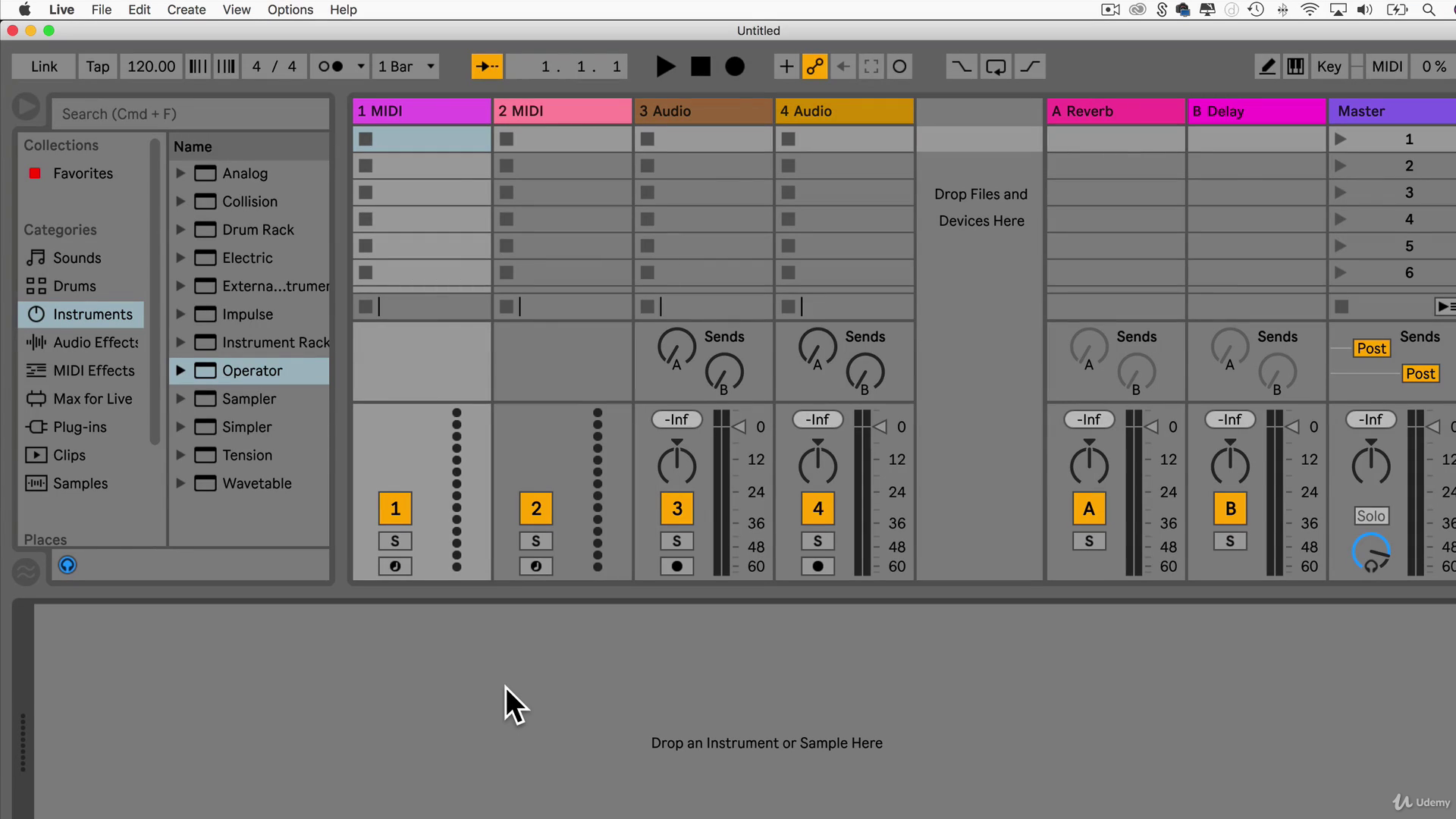The width and height of the screenshot is (1456, 819).
Task: Toggle the Loop switch icon
Action: (996, 67)
